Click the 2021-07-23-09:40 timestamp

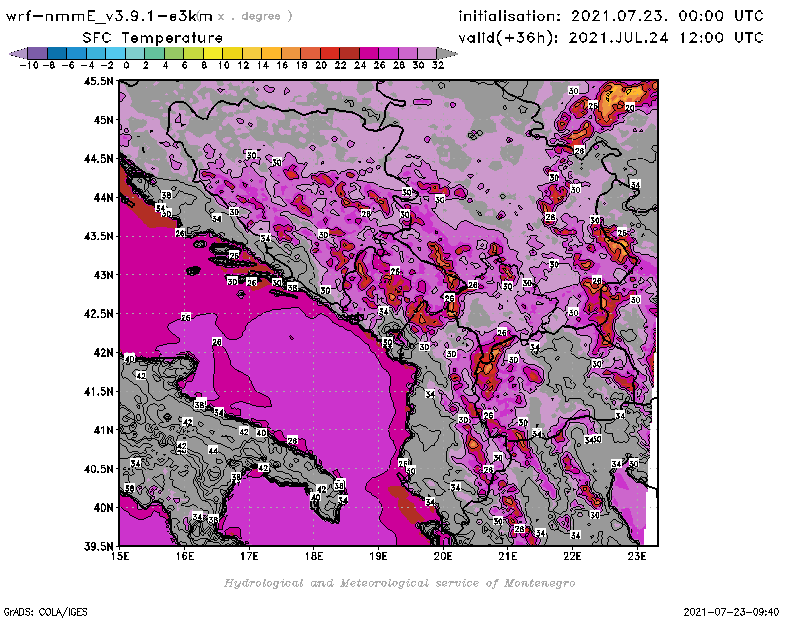pyautogui.click(x=737, y=610)
